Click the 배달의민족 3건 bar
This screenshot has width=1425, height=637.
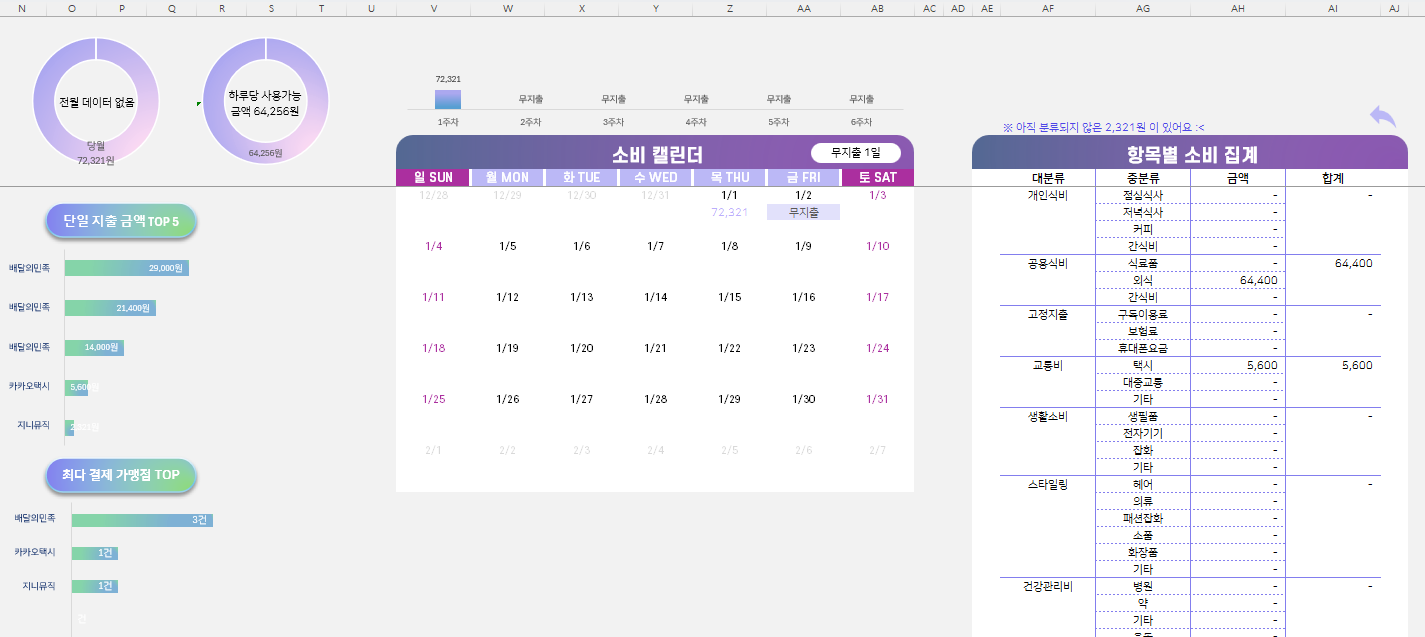click(141, 519)
